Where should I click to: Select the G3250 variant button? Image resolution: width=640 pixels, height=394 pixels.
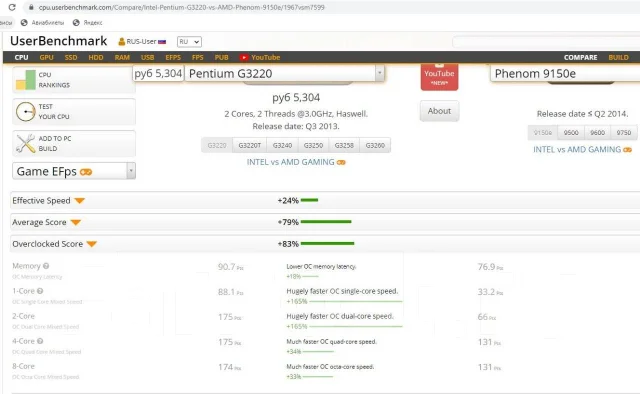pyautogui.click(x=313, y=145)
